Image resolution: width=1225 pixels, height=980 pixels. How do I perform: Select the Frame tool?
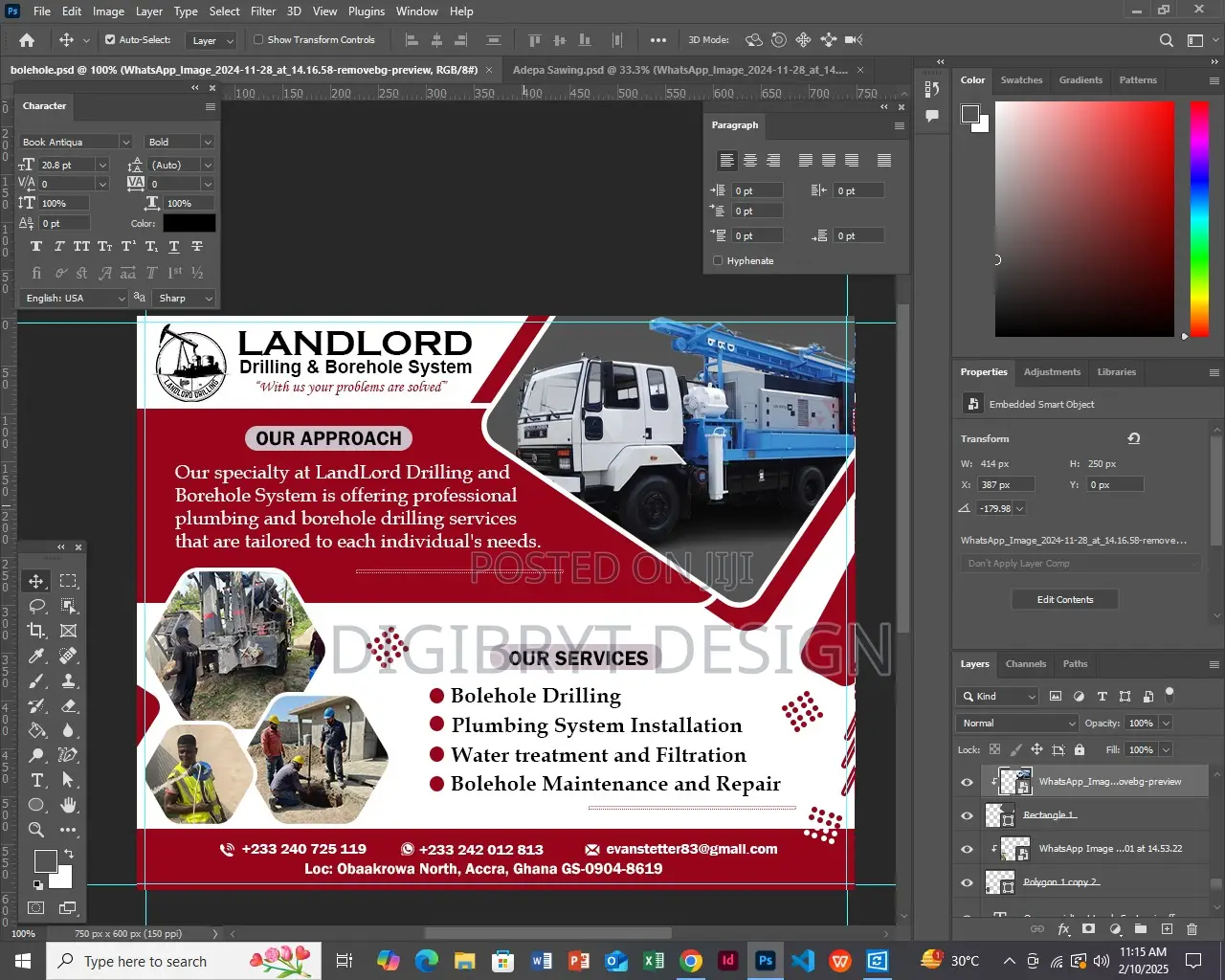68,631
